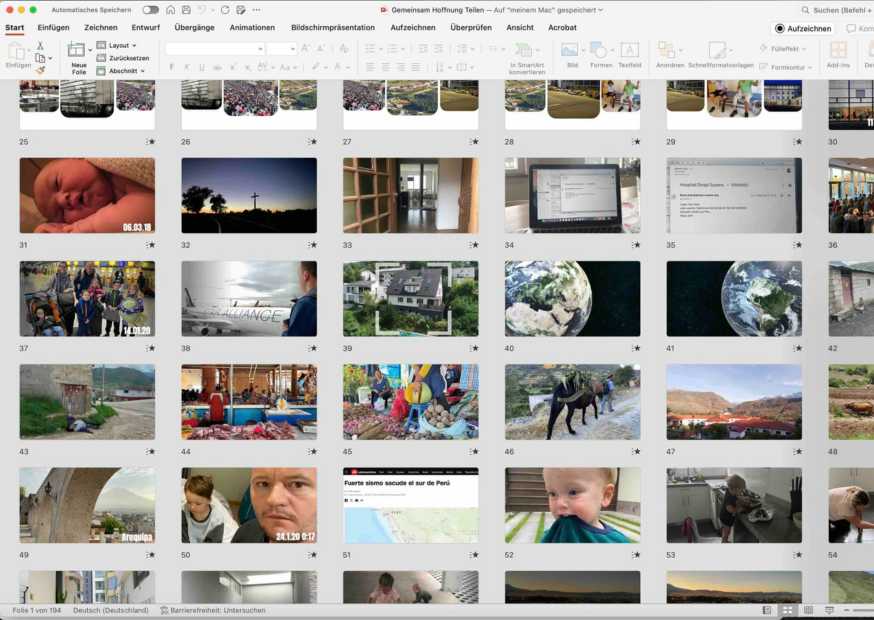Toggle the Automatisches Speichern switch

click(x=150, y=10)
